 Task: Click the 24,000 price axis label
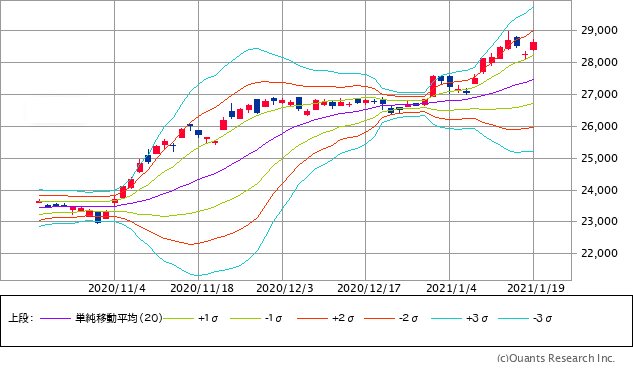coord(599,190)
